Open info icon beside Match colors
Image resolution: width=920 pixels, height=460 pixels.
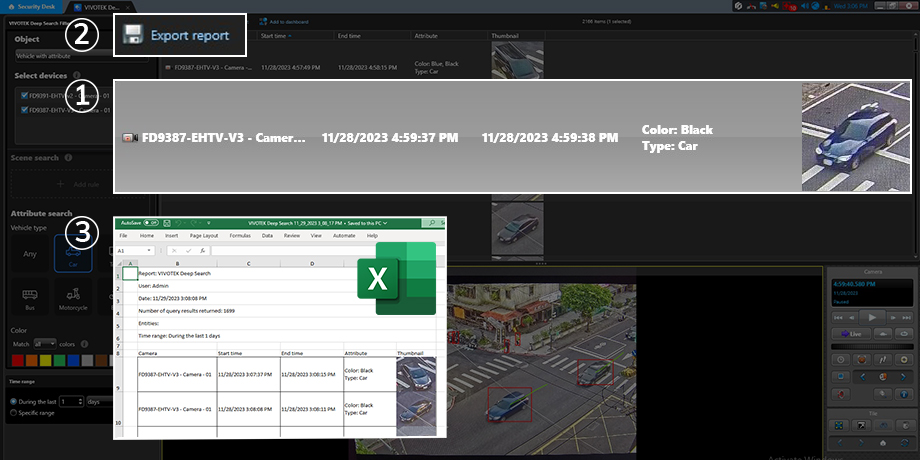[x=84, y=344]
